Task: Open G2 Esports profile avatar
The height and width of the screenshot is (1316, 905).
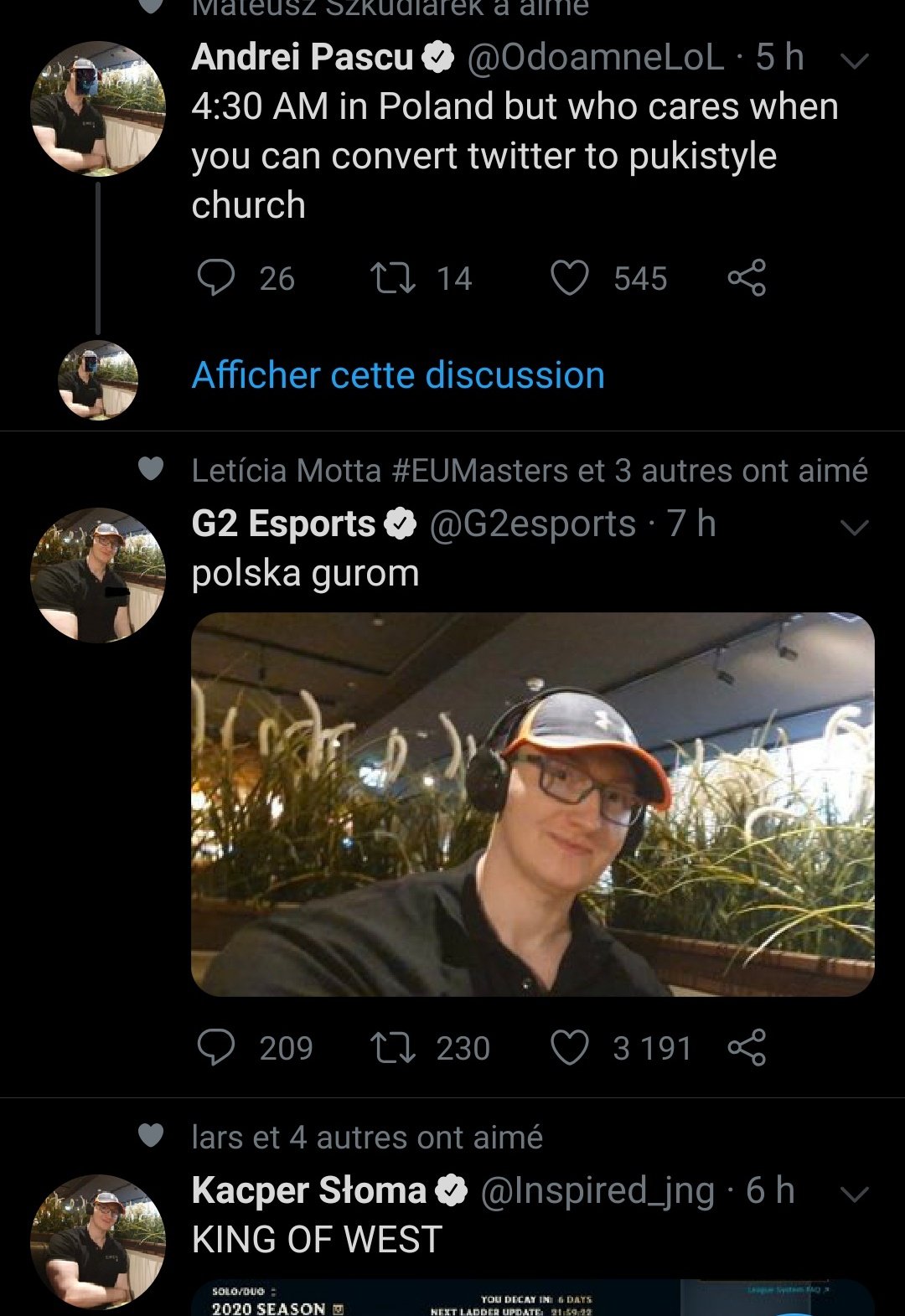Action: [x=98, y=575]
